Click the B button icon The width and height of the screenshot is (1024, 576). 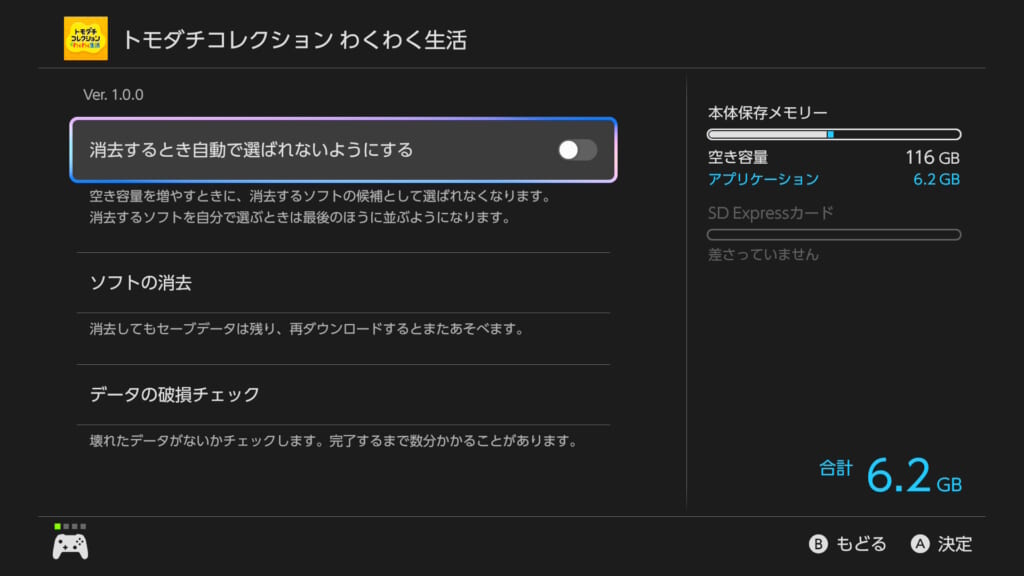click(x=818, y=544)
